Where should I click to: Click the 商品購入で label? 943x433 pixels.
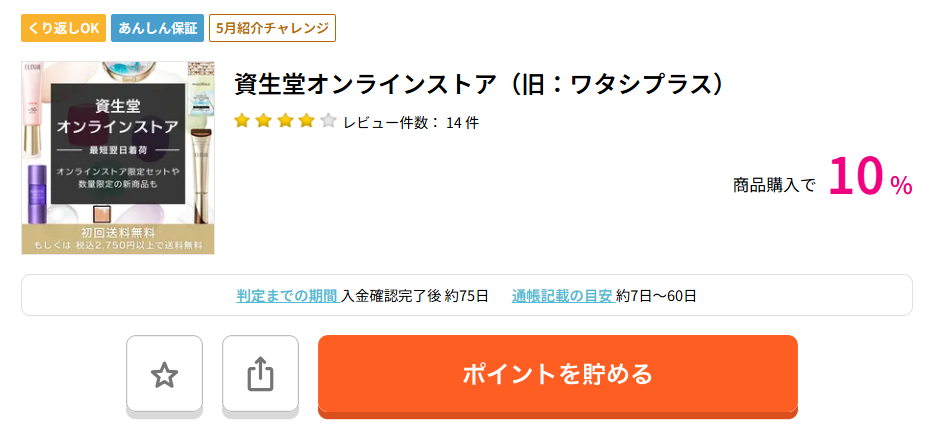[x=774, y=185]
